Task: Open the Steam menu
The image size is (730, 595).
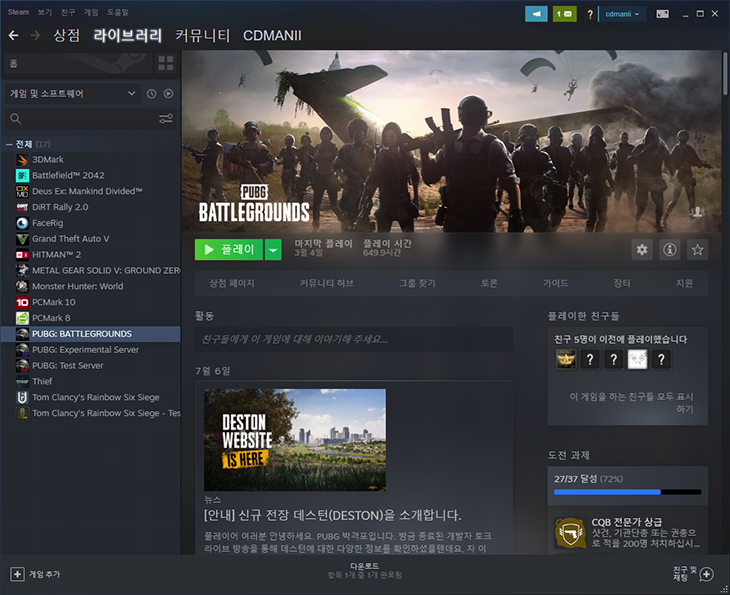Action: point(18,12)
